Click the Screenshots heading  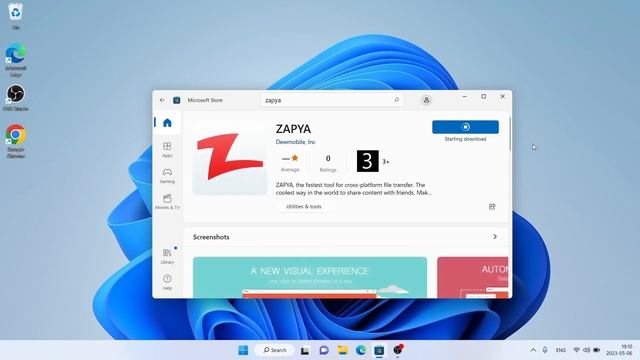211,237
